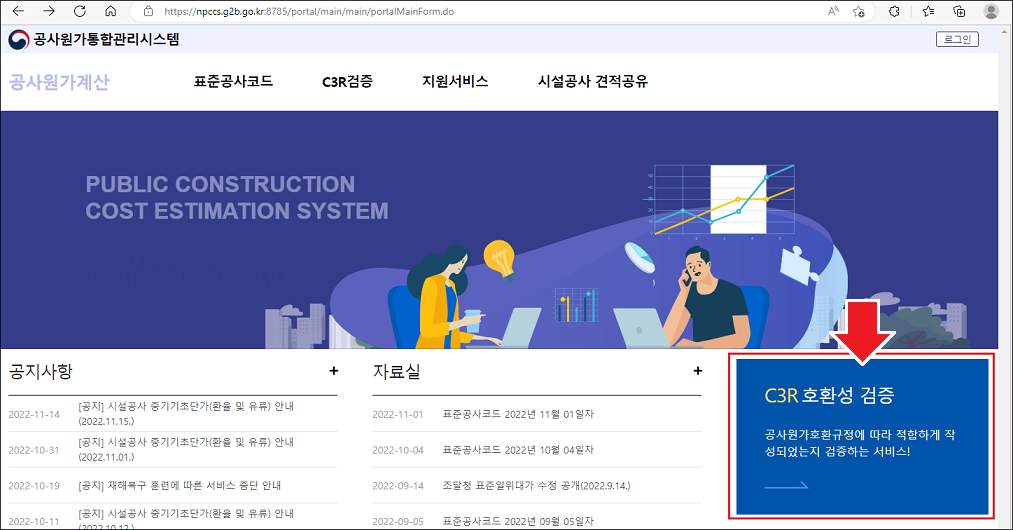
Task: Open 표준공사코드 2022년 11월 01일자 file
Action: pyautogui.click(x=517, y=414)
